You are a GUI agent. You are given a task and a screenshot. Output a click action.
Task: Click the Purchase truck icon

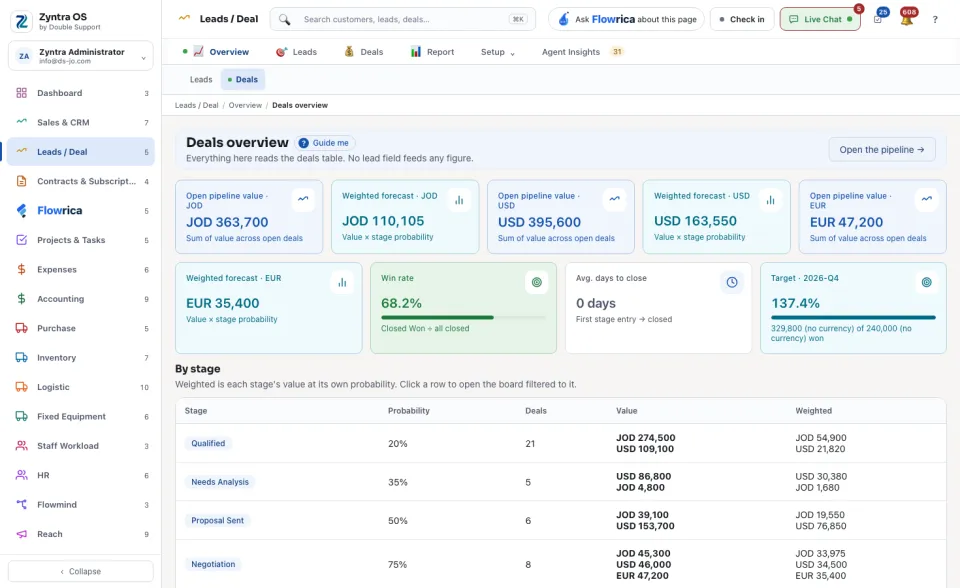pyautogui.click(x=21, y=328)
